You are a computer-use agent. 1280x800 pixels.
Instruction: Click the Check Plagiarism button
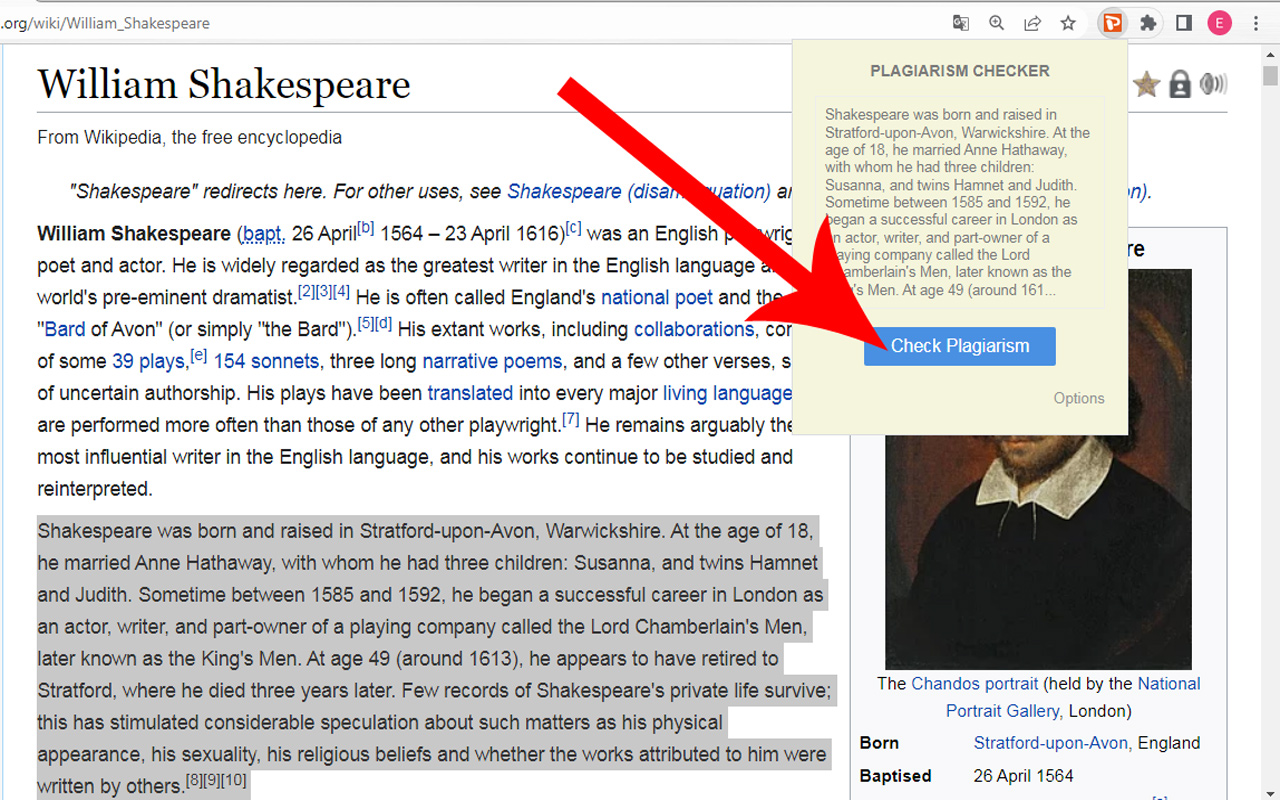(x=960, y=346)
